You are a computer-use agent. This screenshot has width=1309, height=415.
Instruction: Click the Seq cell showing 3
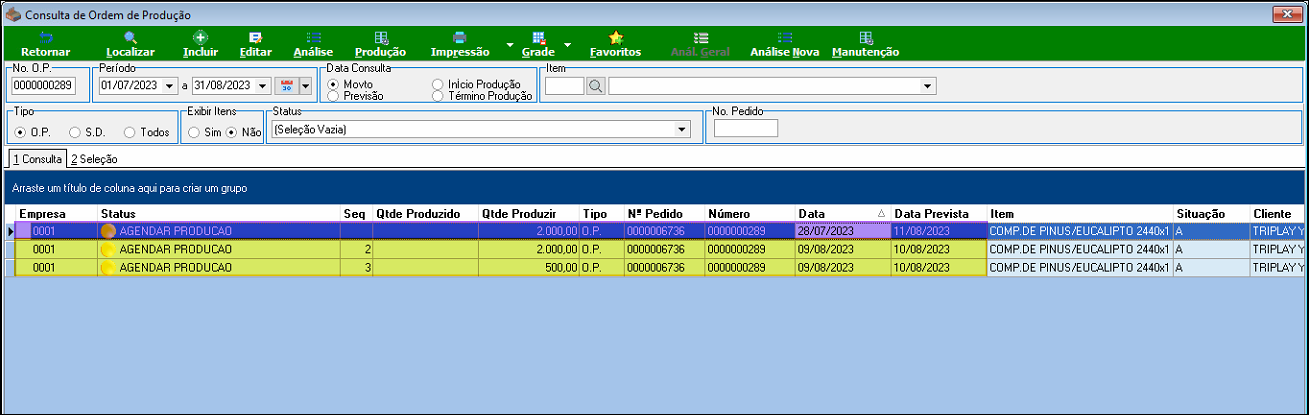[357, 267]
